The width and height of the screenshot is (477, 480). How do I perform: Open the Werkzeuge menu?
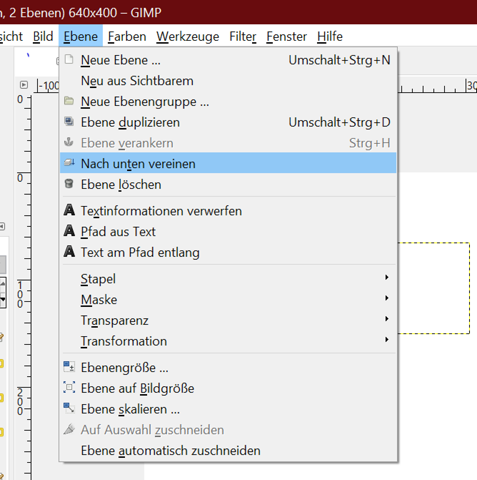coord(188,36)
